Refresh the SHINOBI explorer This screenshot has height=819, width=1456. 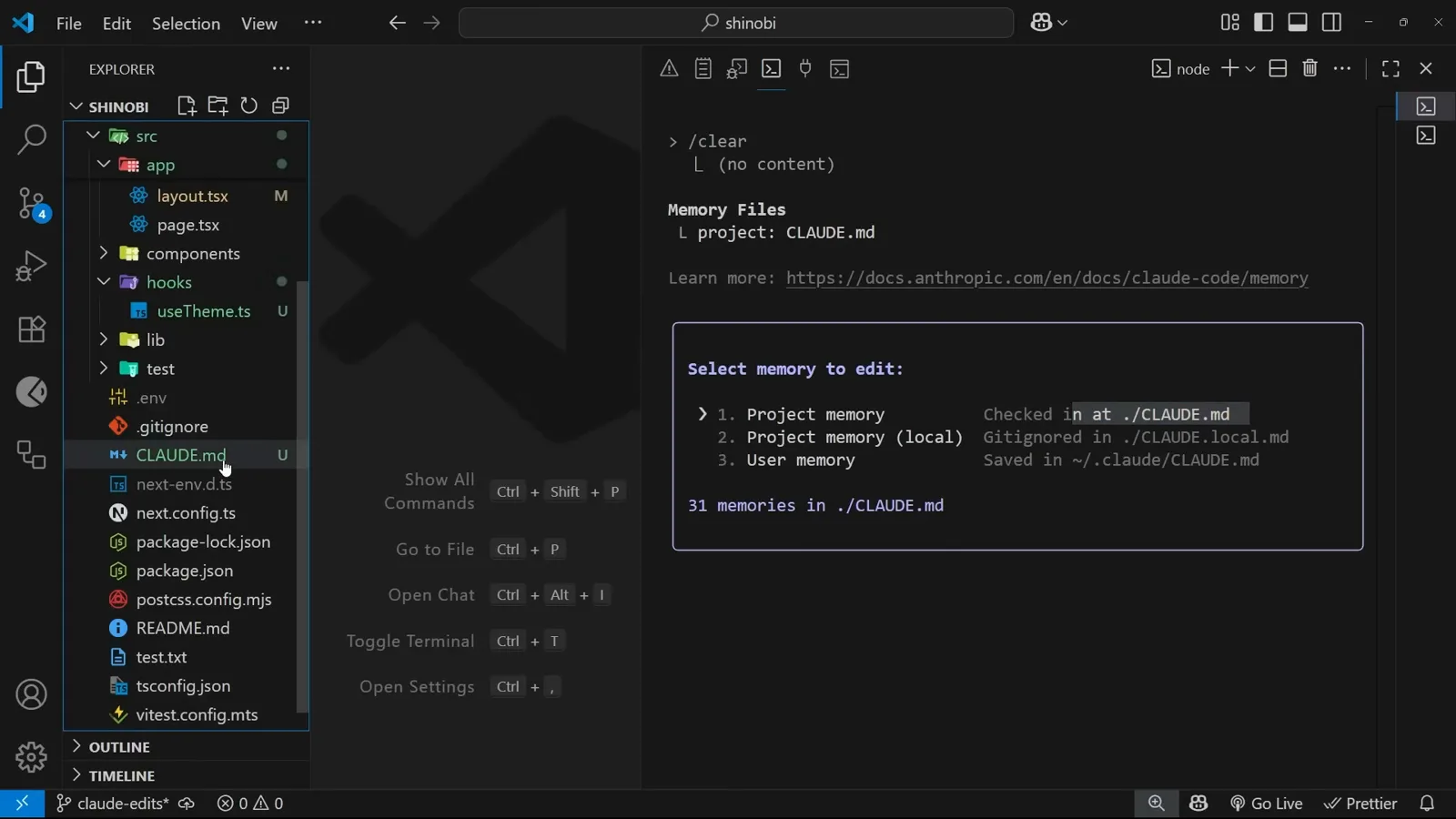point(248,106)
